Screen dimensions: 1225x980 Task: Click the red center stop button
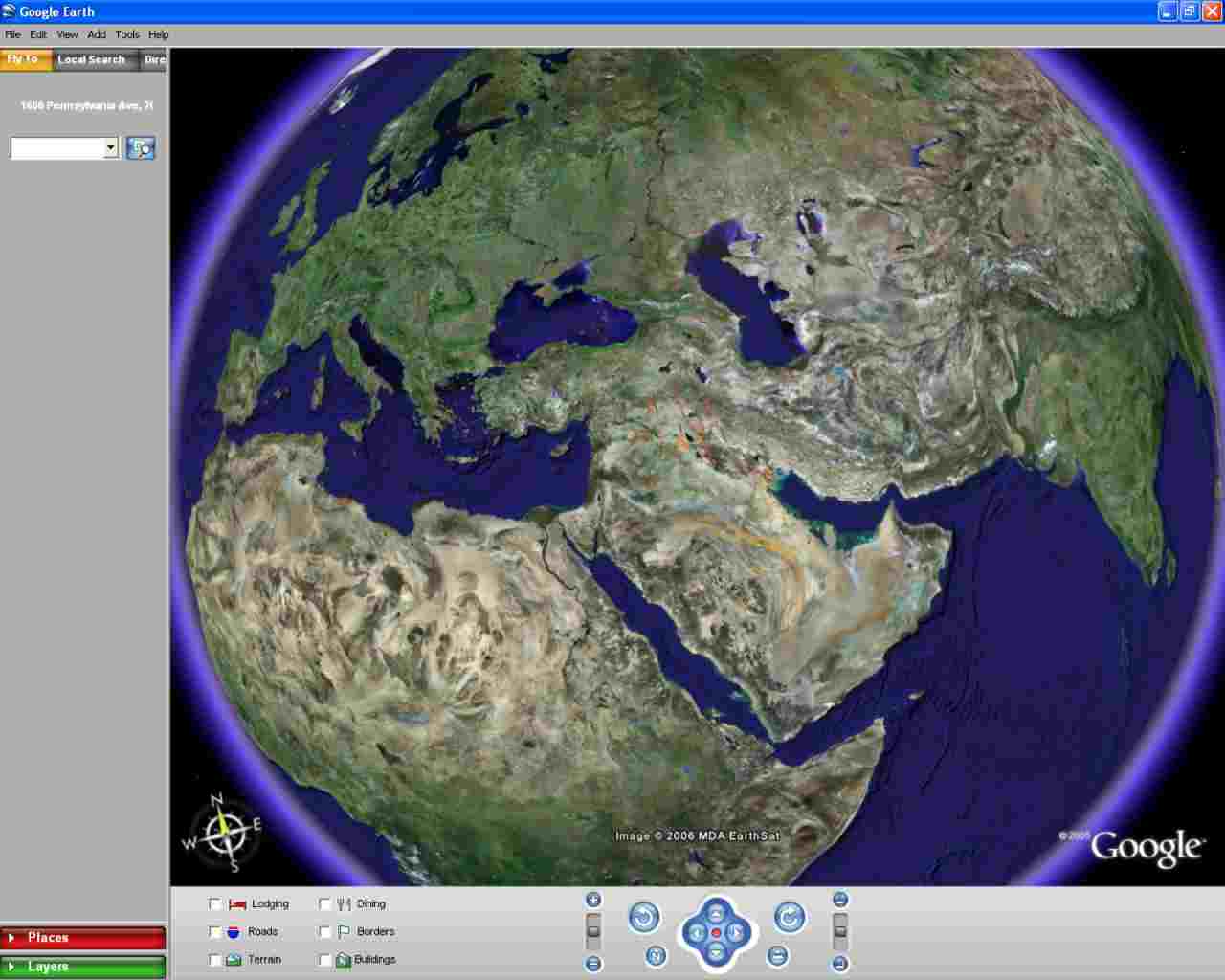(716, 932)
